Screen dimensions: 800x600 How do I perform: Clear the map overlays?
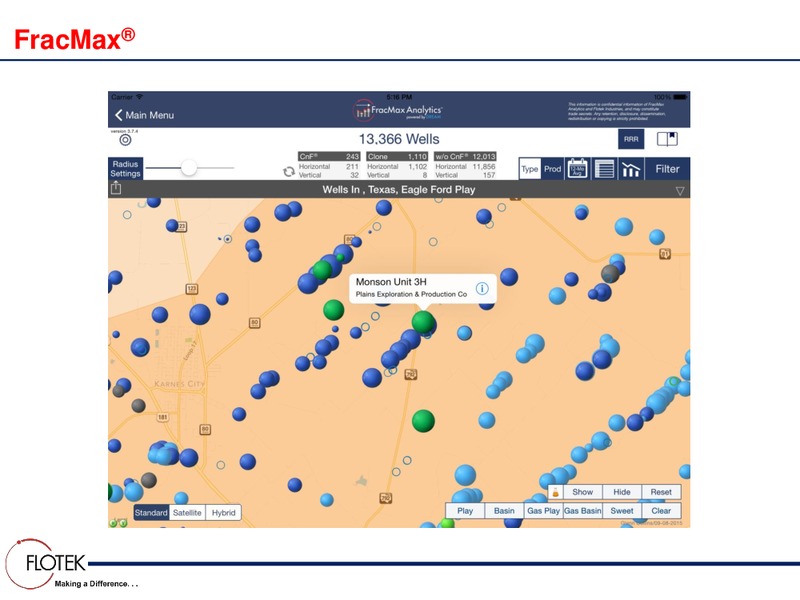click(661, 511)
